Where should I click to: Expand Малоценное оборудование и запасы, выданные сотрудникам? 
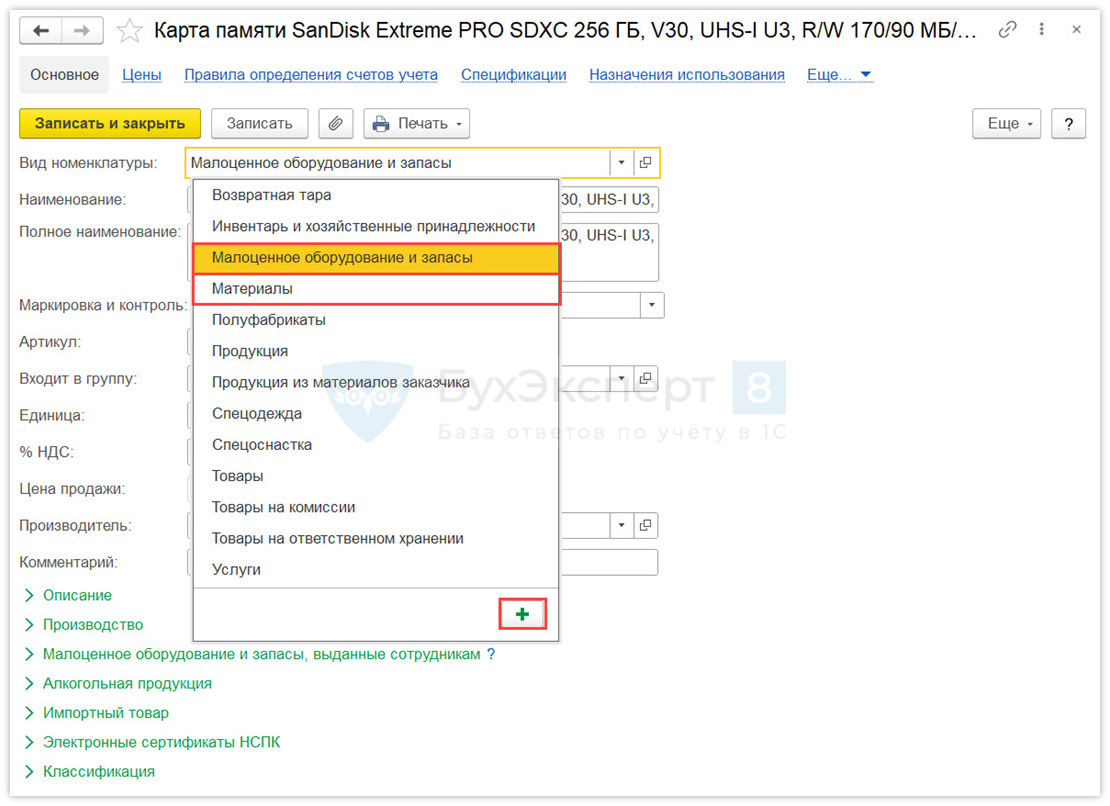point(253,654)
